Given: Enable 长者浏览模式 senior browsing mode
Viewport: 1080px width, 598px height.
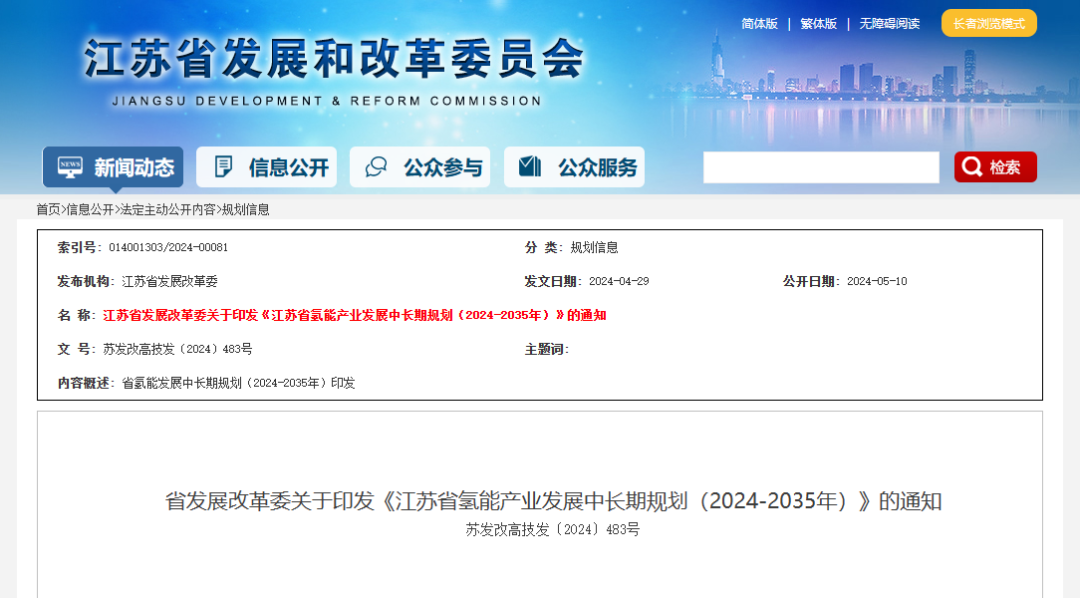Looking at the screenshot, I should pos(989,23).
